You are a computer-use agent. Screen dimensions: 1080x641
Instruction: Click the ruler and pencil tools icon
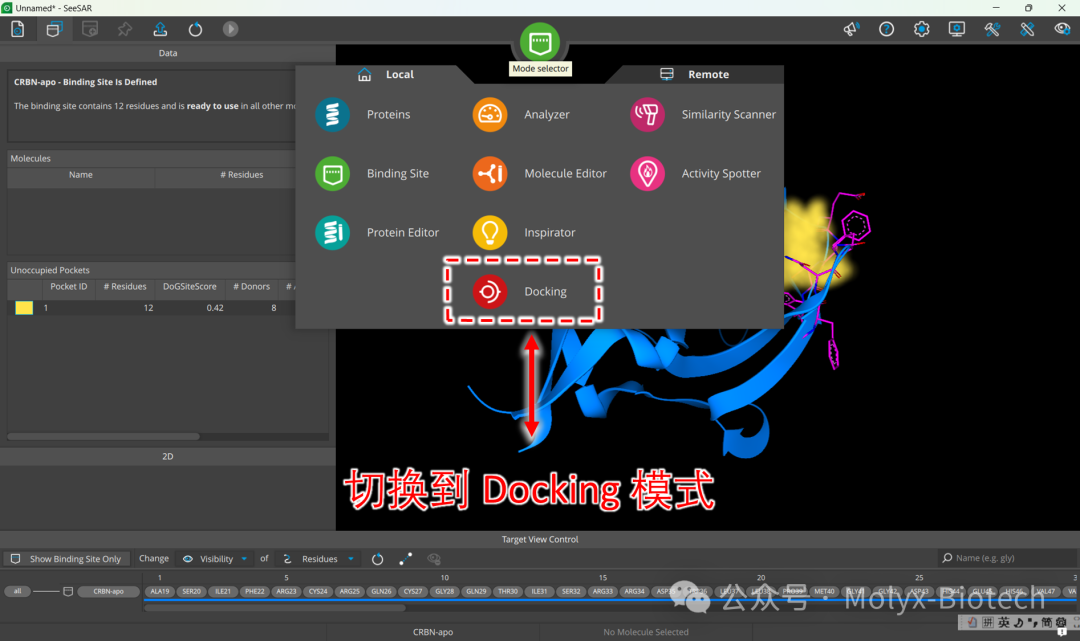click(1027, 29)
